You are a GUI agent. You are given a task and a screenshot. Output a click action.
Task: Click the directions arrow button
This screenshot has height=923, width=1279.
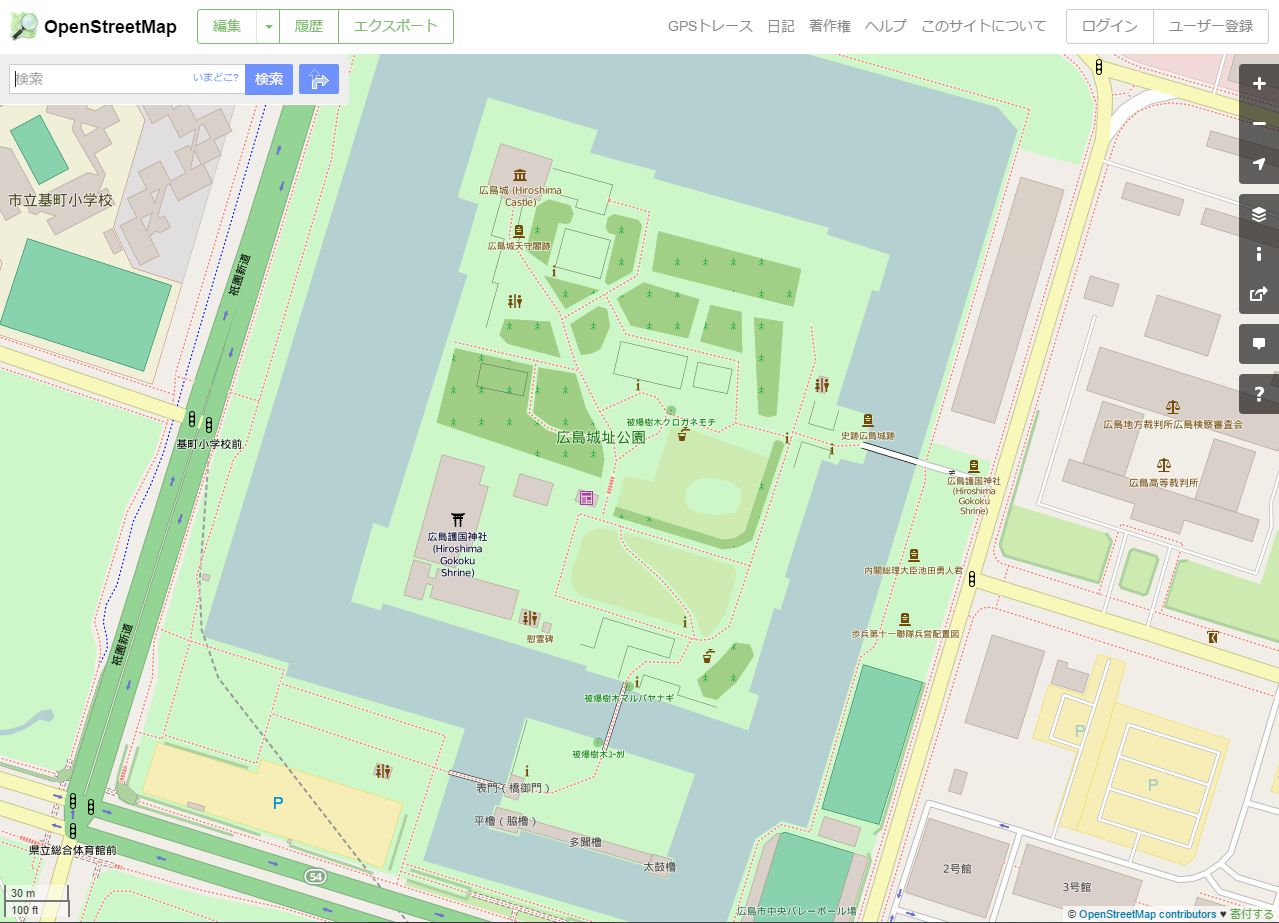pyautogui.click(x=319, y=79)
